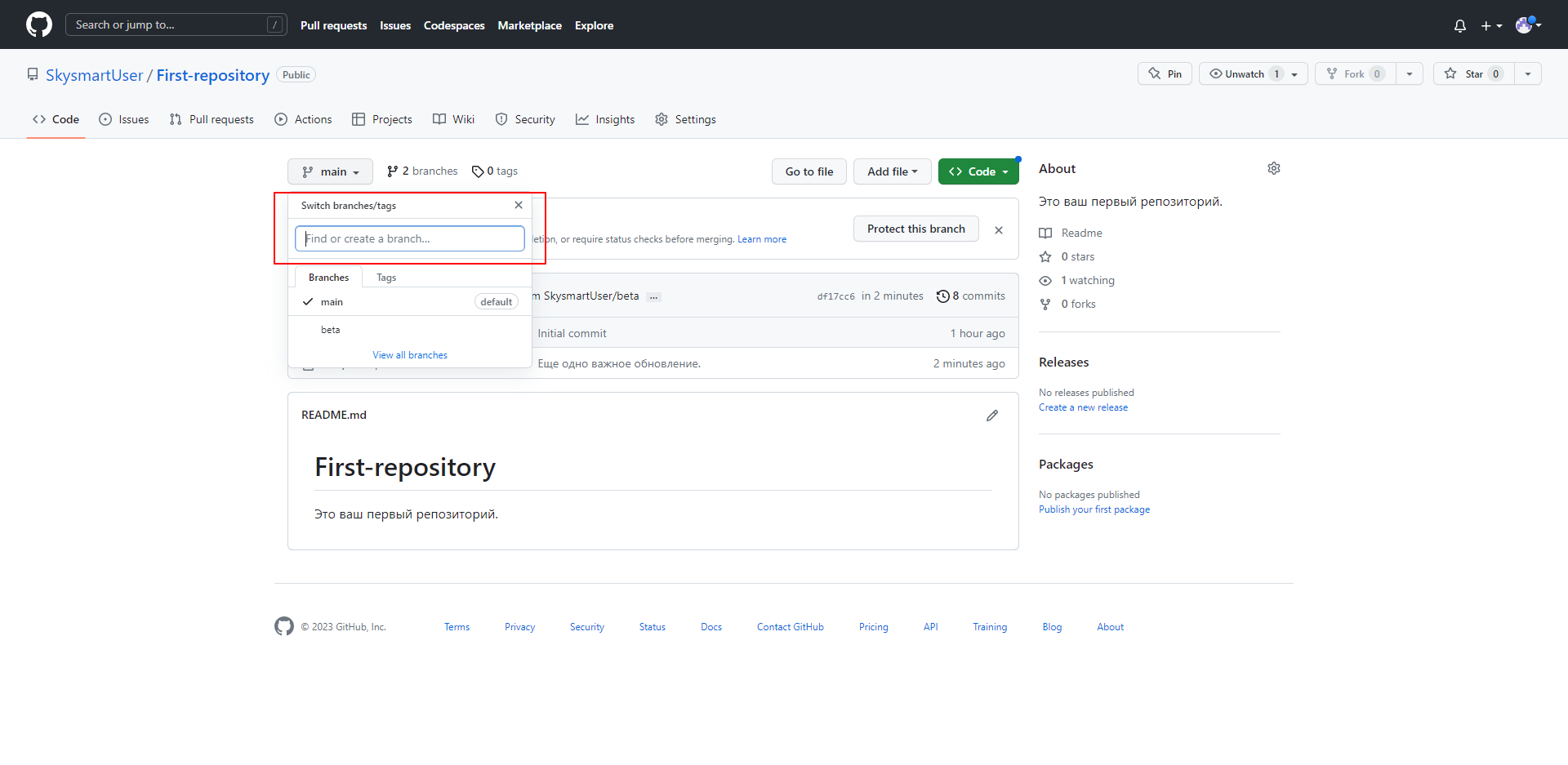View the 8 commits history

click(x=971, y=296)
